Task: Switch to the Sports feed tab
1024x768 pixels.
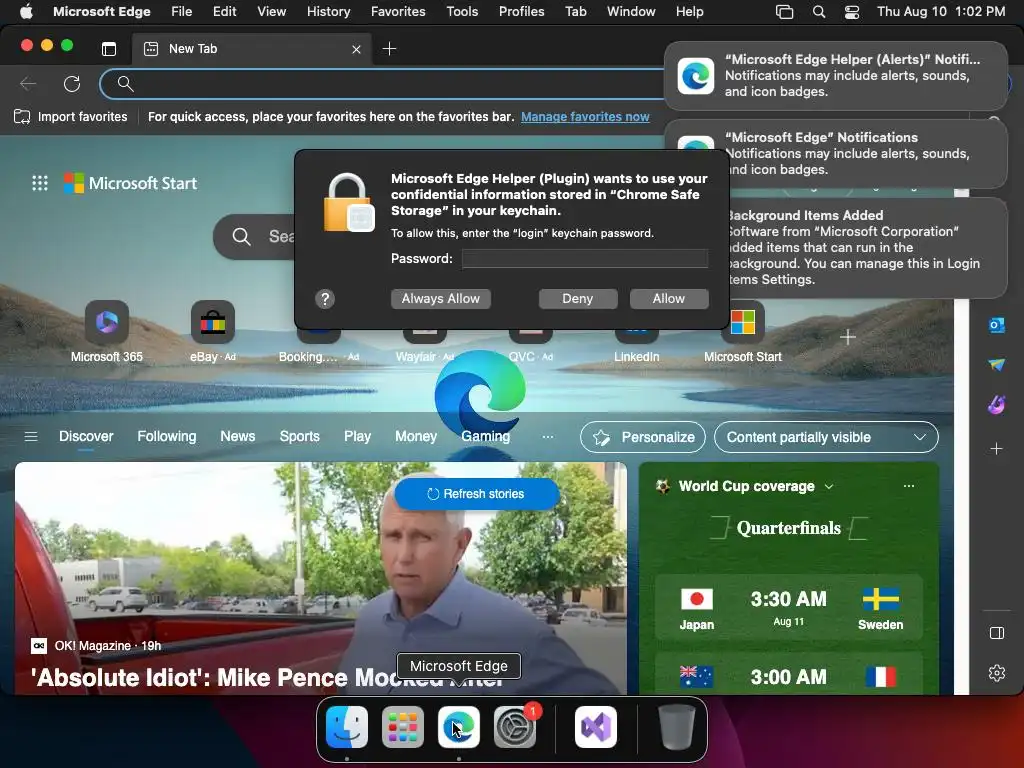Action: [x=300, y=436]
